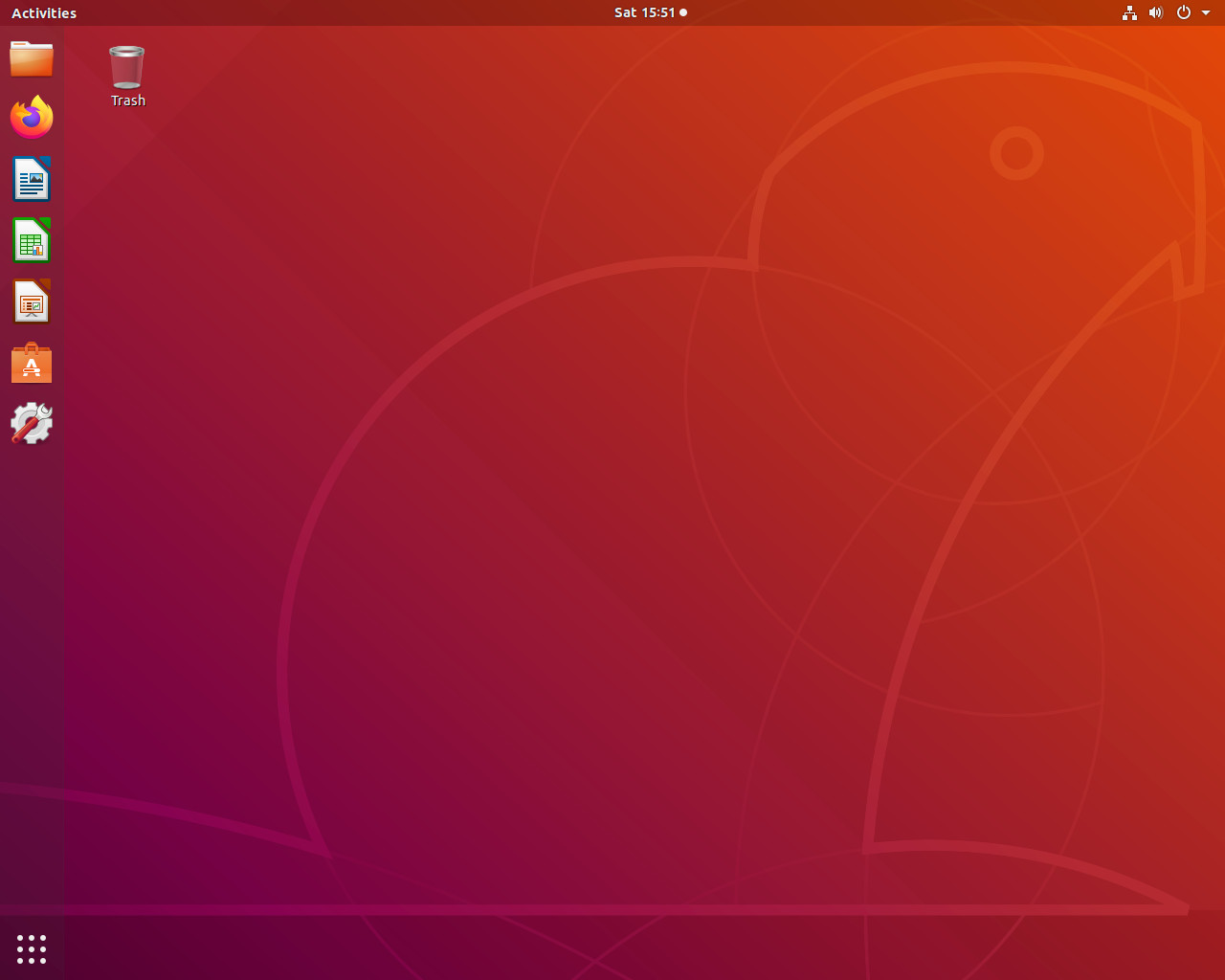This screenshot has width=1225, height=980.
Task: Open Ubuntu Software from the dock
Action: [32, 363]
